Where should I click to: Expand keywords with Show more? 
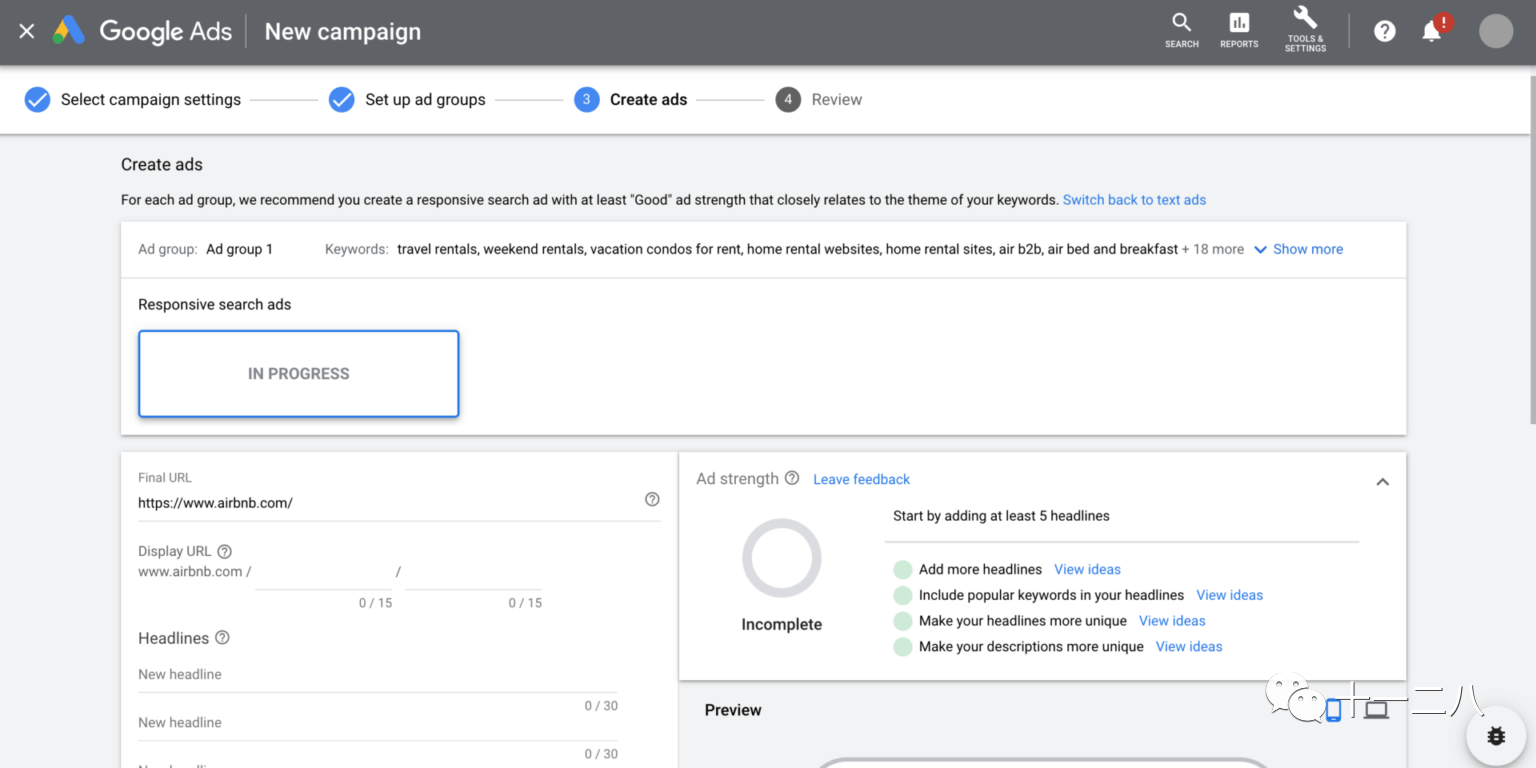pyautogui.click(x=1298, y=249)
